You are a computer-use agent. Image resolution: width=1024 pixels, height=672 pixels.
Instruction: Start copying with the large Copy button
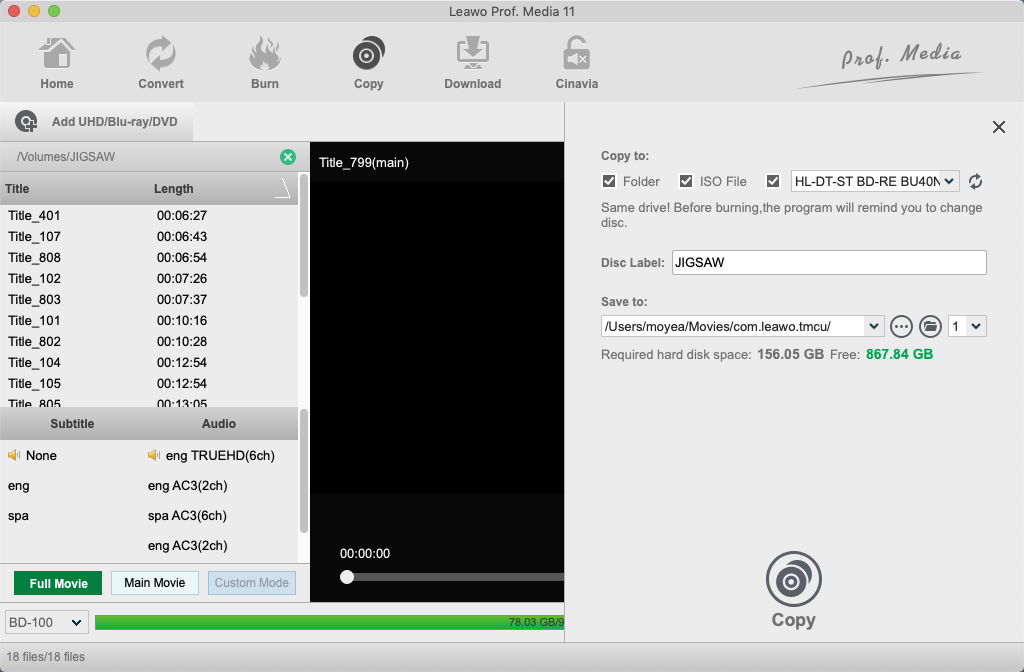click(x=793, y=590)
